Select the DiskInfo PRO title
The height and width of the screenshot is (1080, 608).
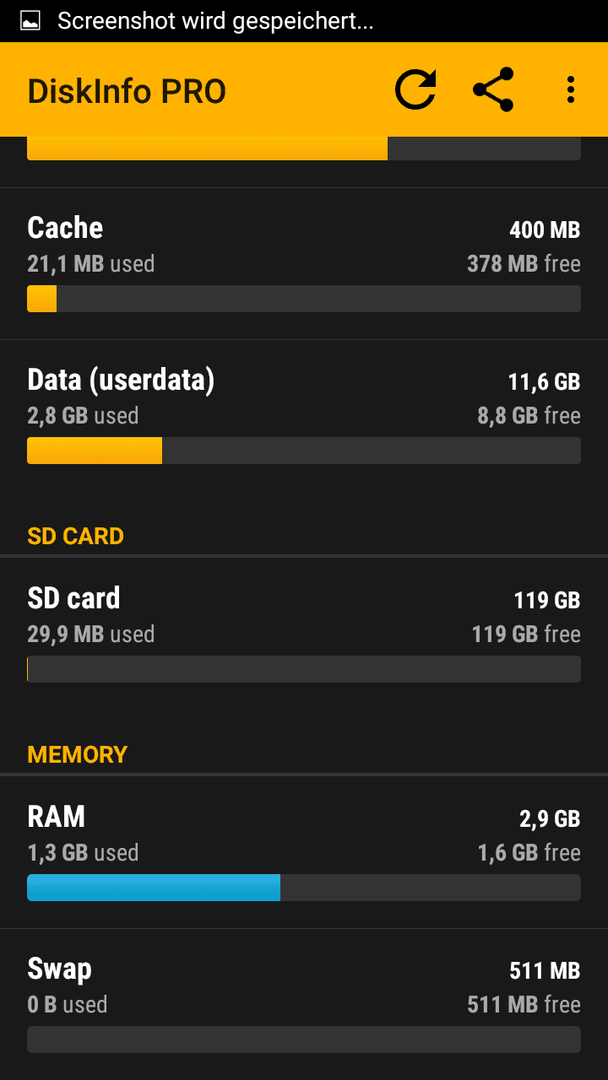[127, 91]
